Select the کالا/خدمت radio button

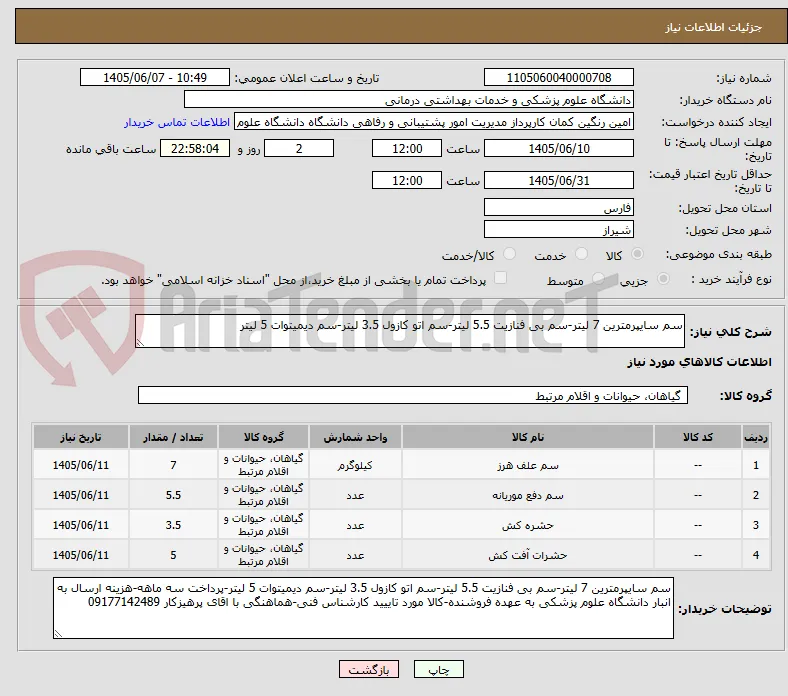click(x=510, y=254)
